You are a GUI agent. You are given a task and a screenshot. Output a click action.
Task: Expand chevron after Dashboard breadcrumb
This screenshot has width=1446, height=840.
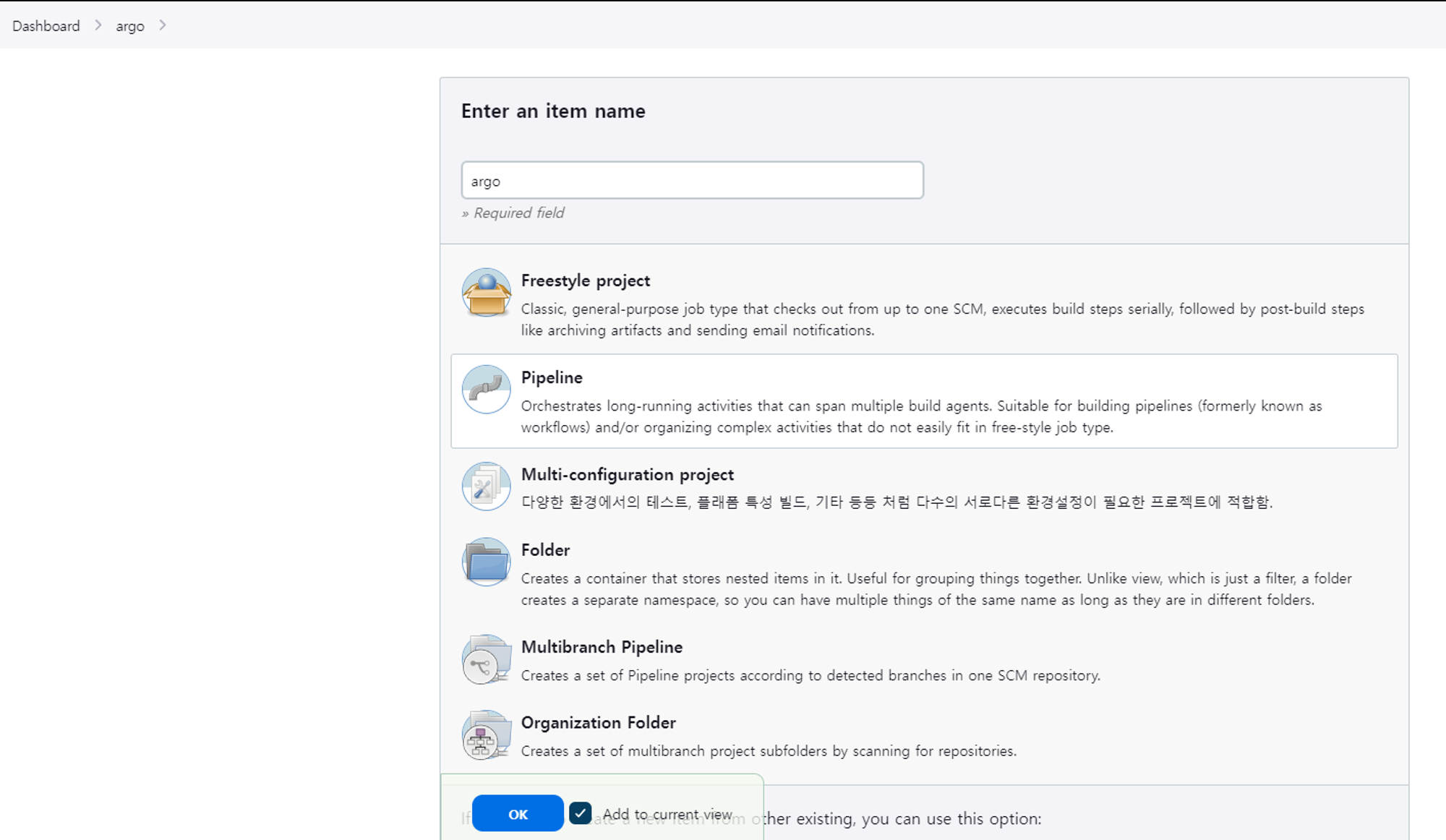(98, 25)
